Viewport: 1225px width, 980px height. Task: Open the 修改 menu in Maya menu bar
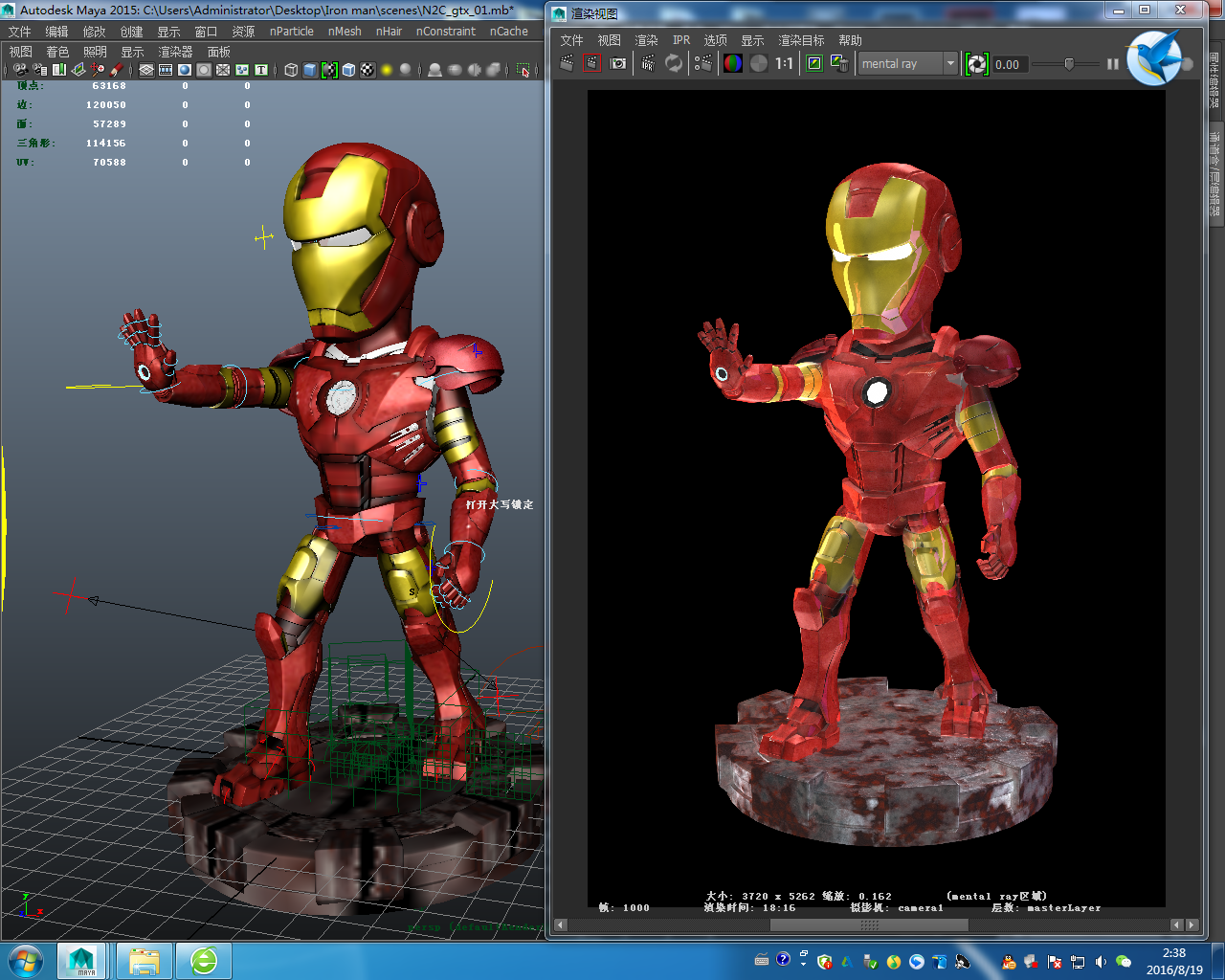point(94,32)
